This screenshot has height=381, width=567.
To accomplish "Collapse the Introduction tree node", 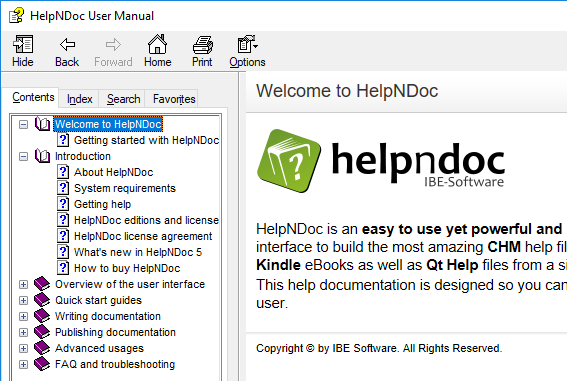I will pyautogui.click(x=24, y=157).
